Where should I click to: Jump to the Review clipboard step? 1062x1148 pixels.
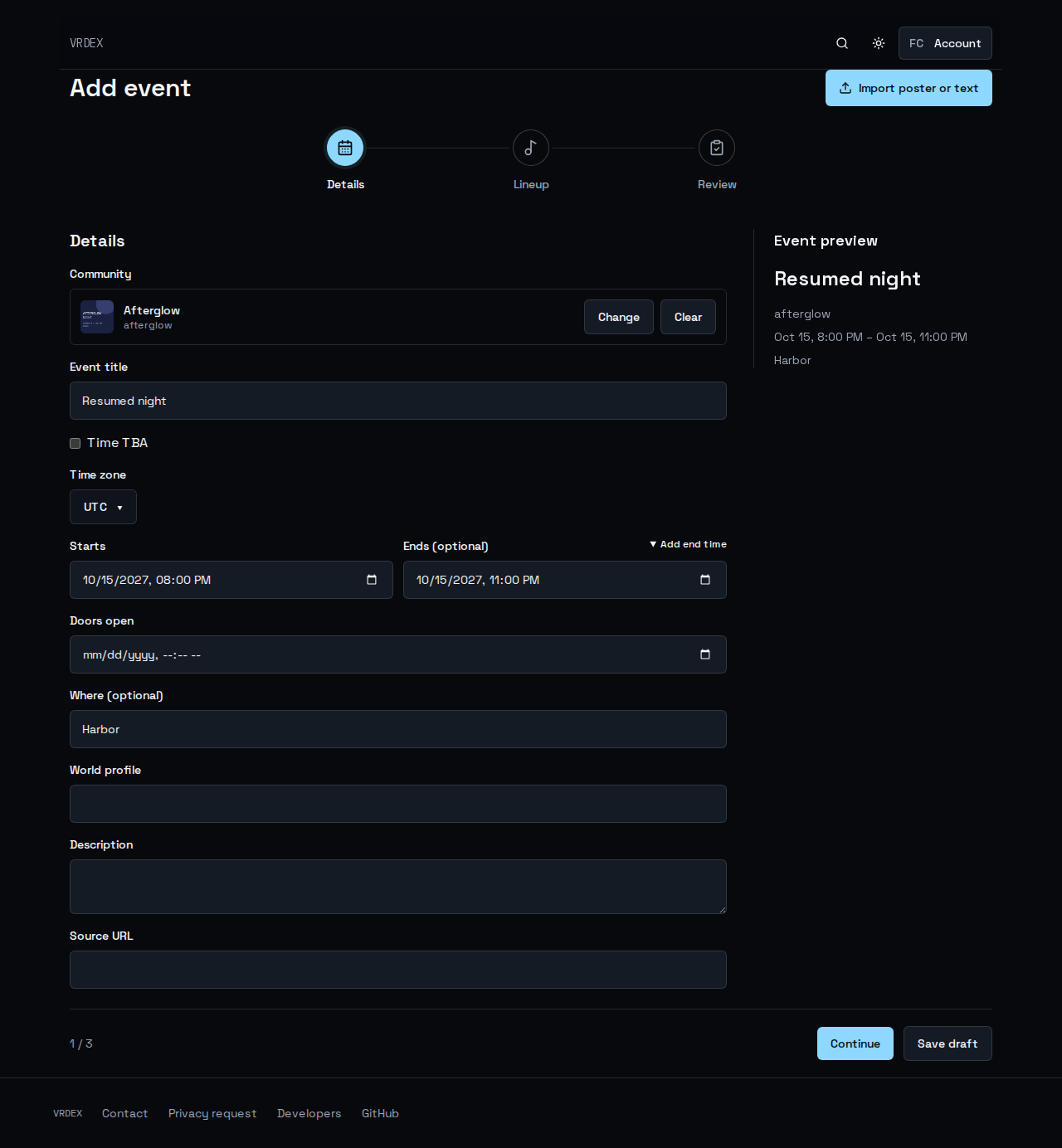tap(717, 148)
